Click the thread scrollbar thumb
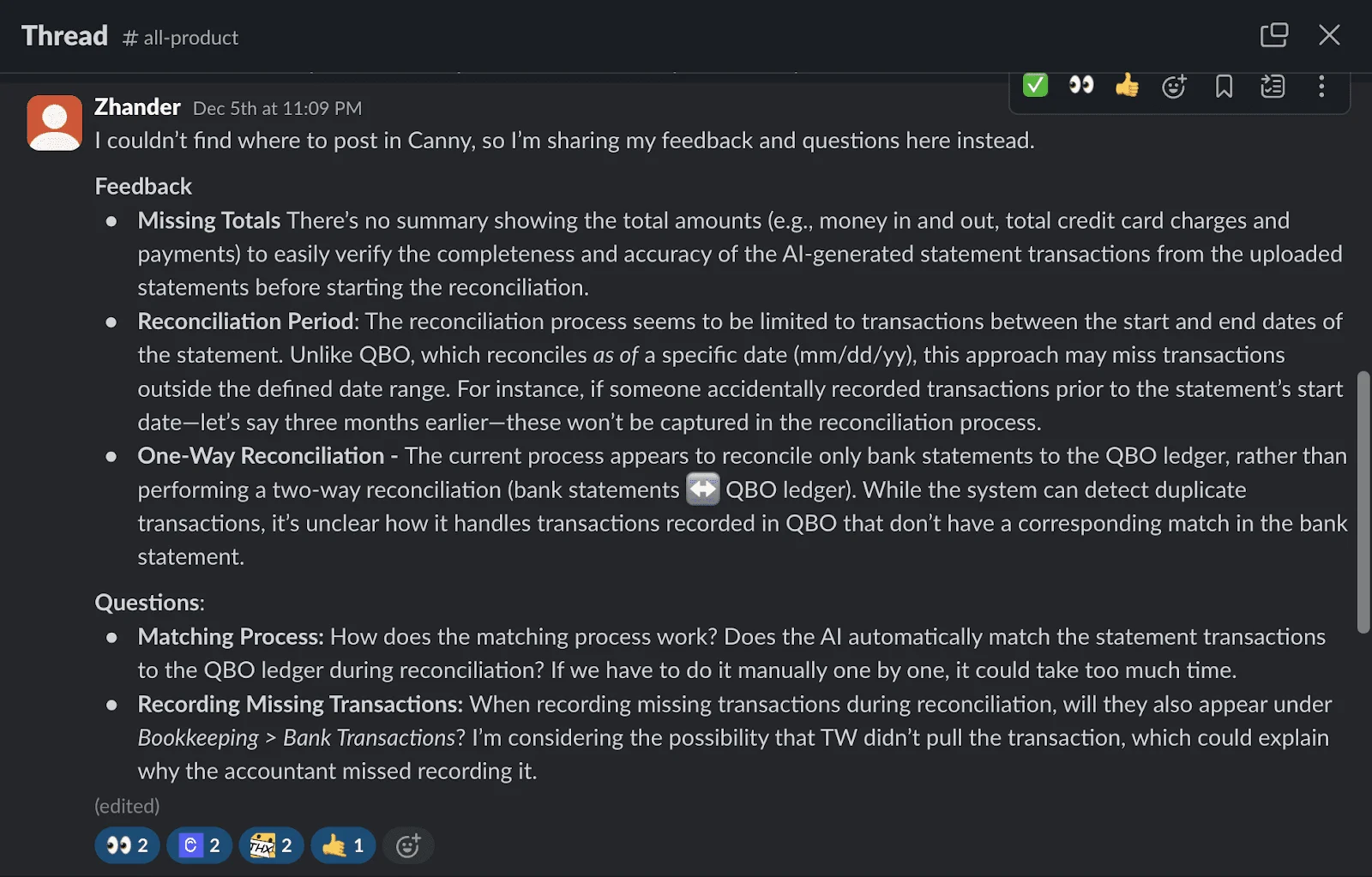The width and height of the screenshot is (1372, 877). [x=1363, y=502]
